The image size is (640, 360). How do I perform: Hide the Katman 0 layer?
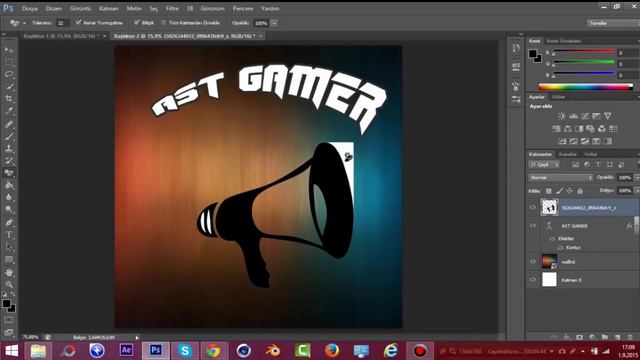[533, 280]
